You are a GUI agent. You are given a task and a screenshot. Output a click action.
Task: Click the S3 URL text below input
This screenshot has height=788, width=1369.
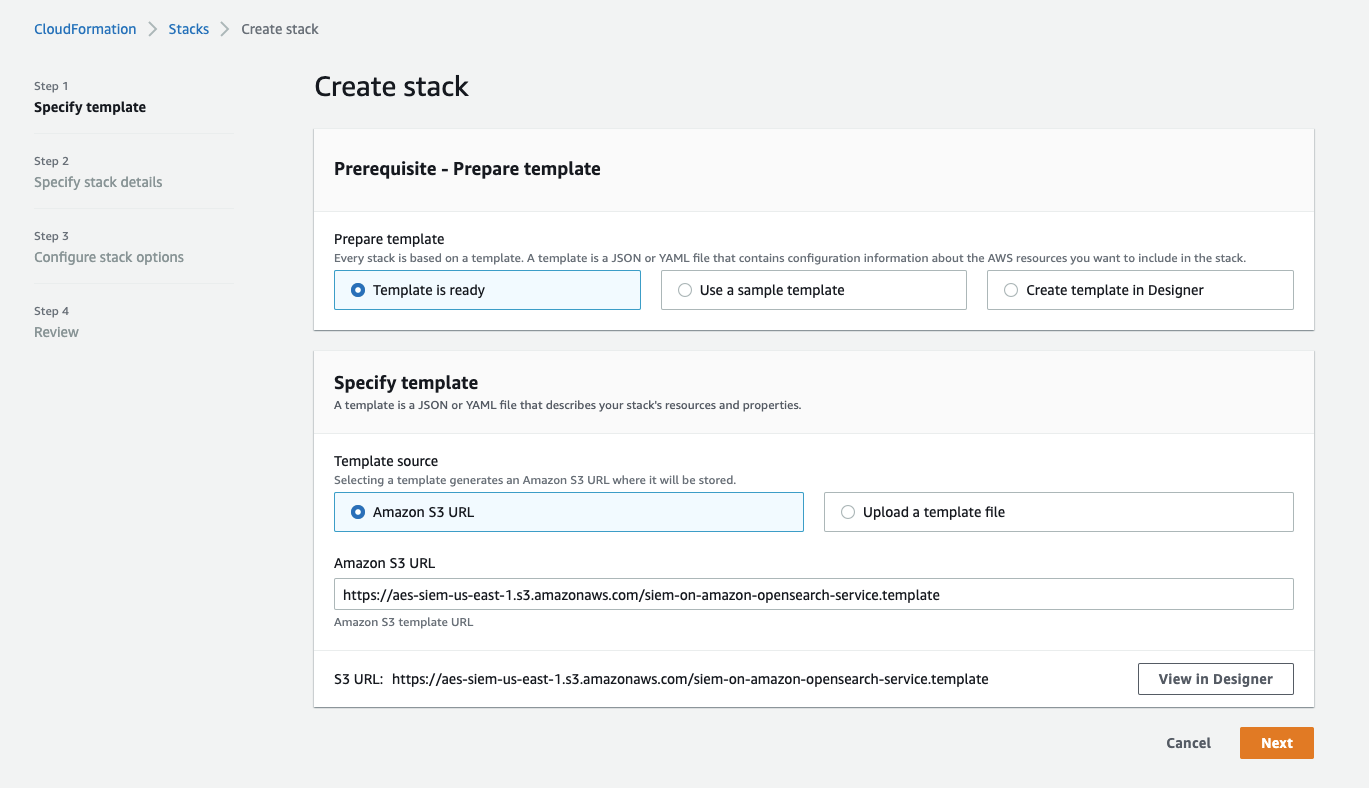pyautogui.click(x=689, y=679)
